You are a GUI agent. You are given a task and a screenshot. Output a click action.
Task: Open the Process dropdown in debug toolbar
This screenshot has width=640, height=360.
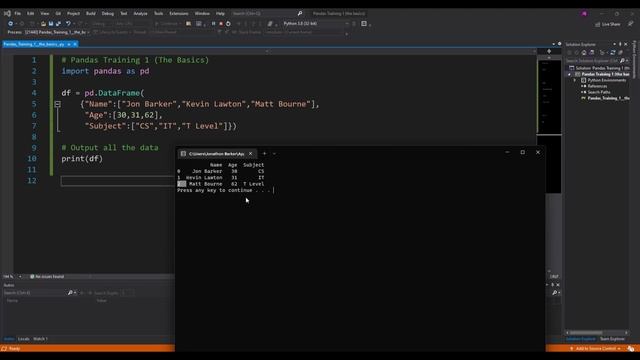click(56, 32)
